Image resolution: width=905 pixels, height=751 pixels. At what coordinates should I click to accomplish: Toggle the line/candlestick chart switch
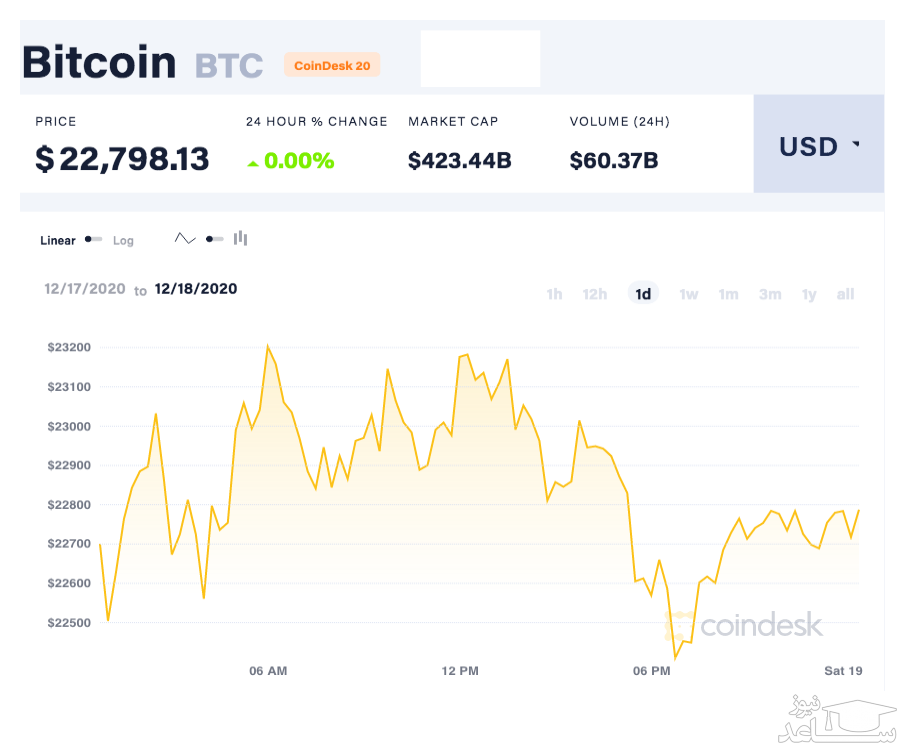[x=214, y=239]
